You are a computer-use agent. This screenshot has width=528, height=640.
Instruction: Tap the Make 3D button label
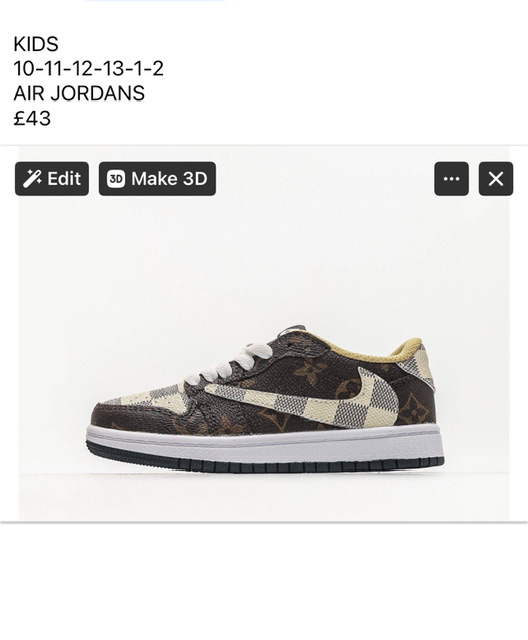(169, 179)
